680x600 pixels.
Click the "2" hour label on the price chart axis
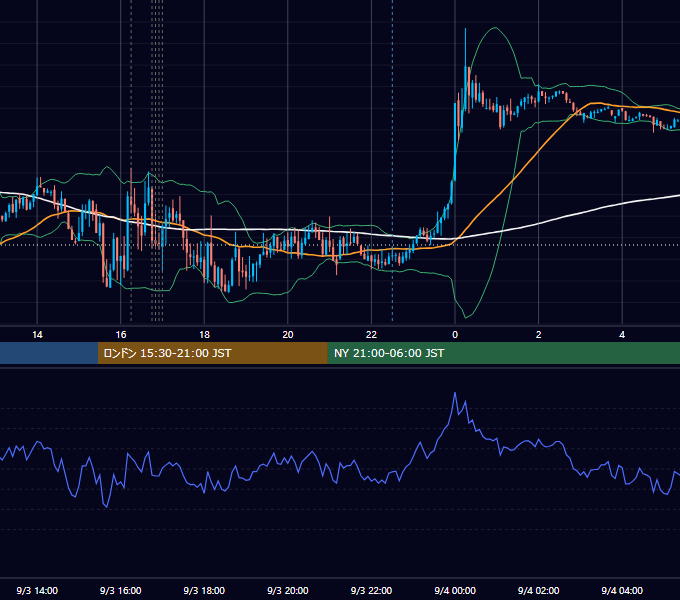tap(539, 335)
